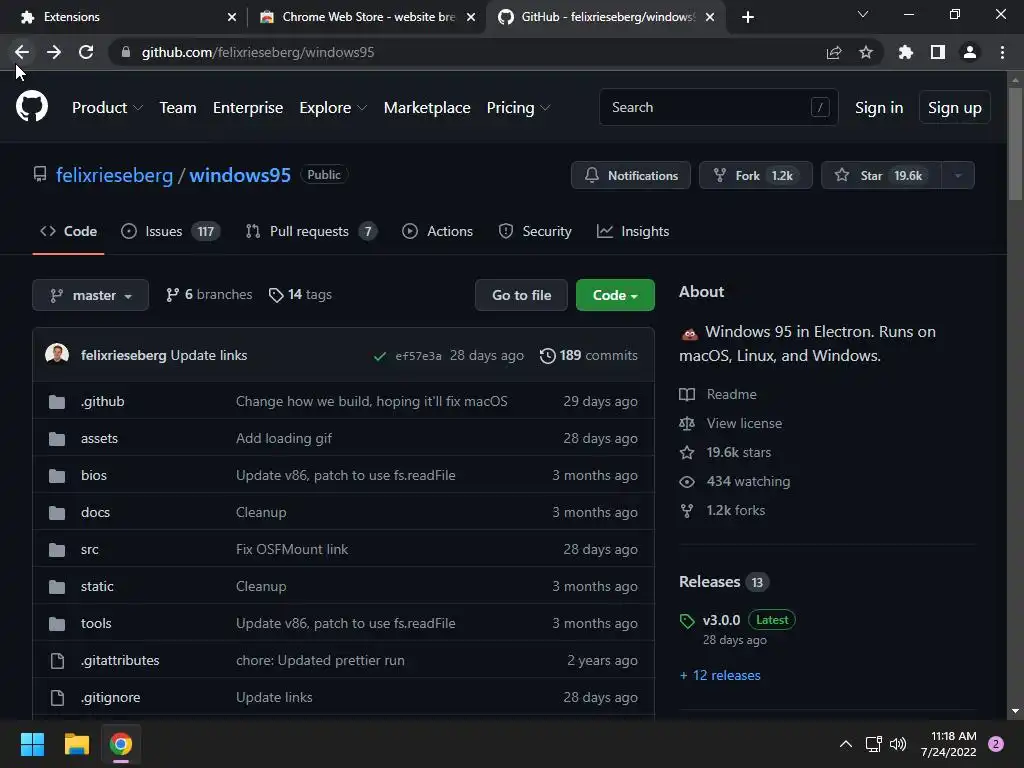Open the .github folder icon

[x=57, y=402]
